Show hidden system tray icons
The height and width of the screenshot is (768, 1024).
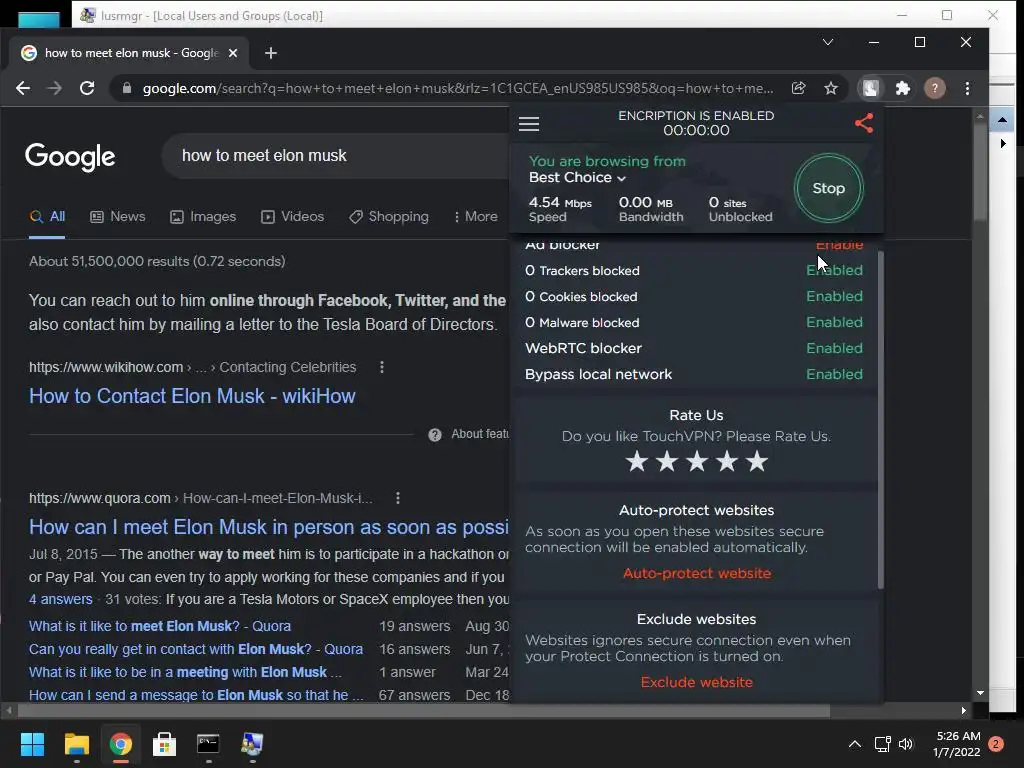click(854, 744)
